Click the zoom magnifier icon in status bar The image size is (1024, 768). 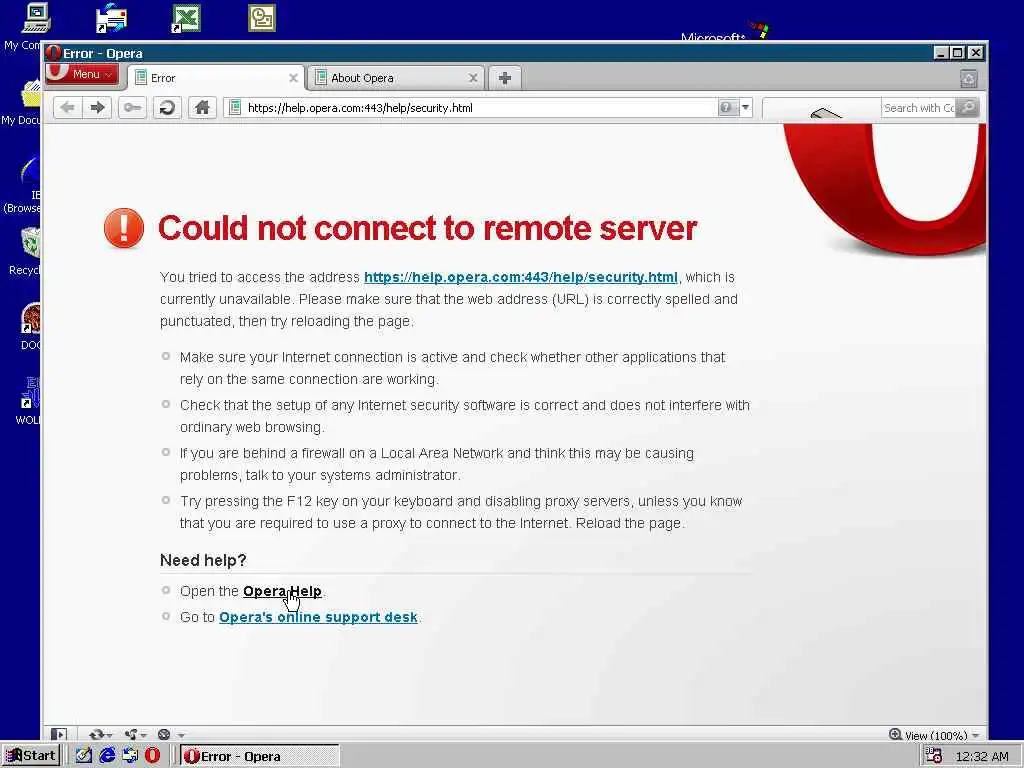895,735
